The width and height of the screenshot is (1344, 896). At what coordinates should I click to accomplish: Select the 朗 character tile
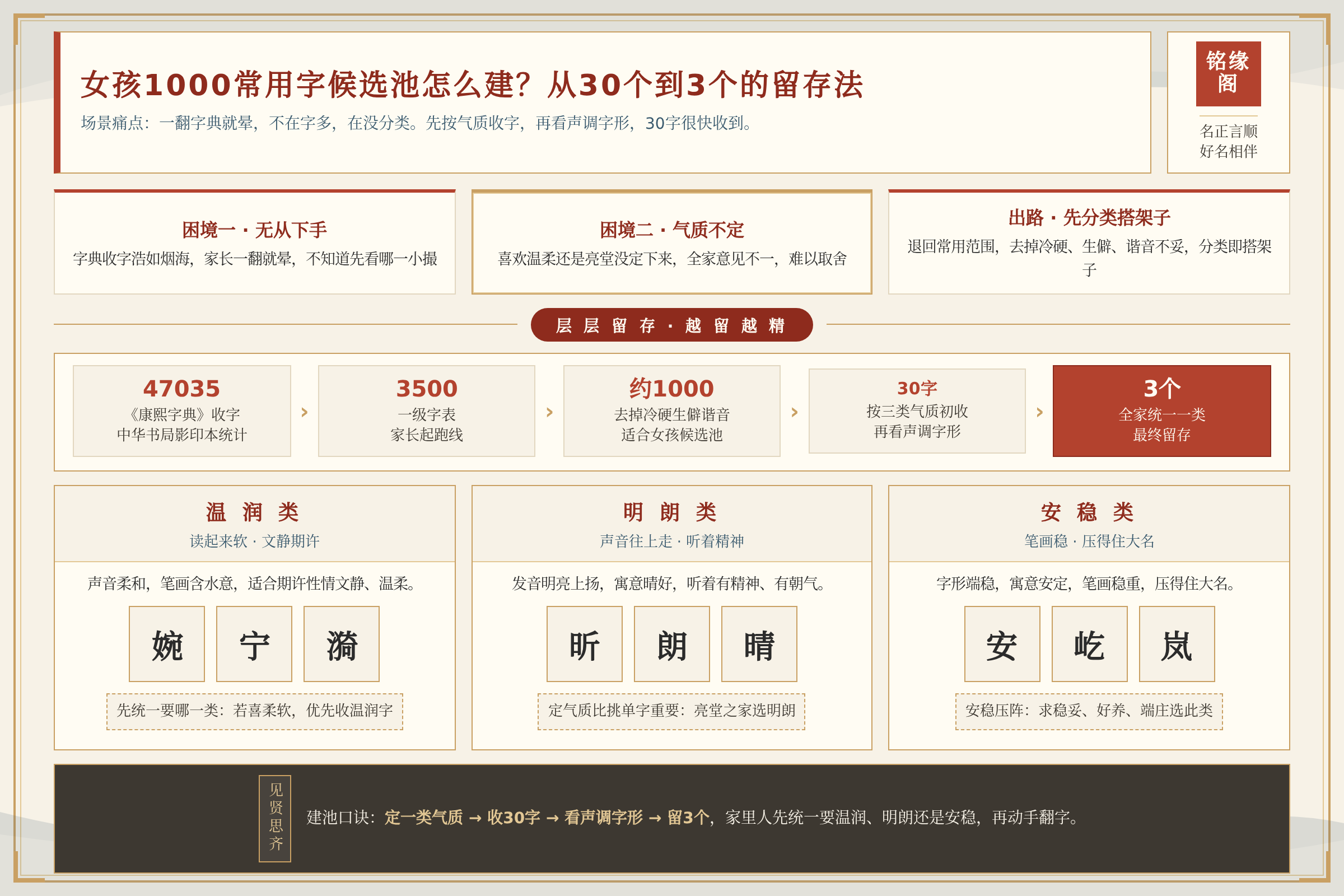(672, 644)
